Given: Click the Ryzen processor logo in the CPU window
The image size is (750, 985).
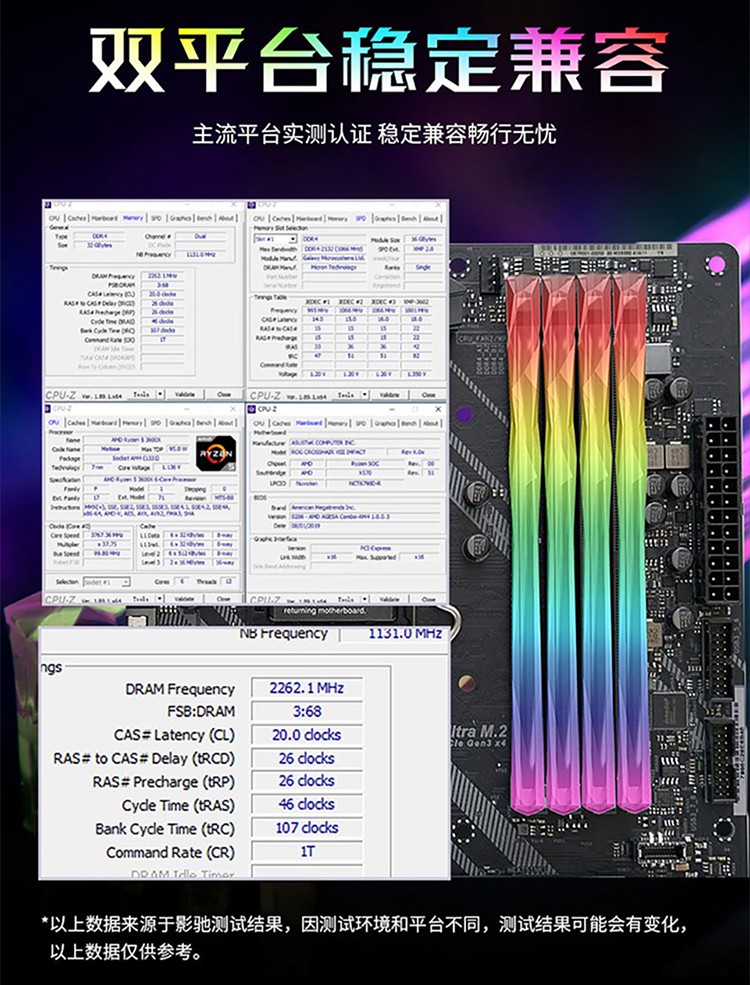Looking at the screenshot, I should (215, 453).
